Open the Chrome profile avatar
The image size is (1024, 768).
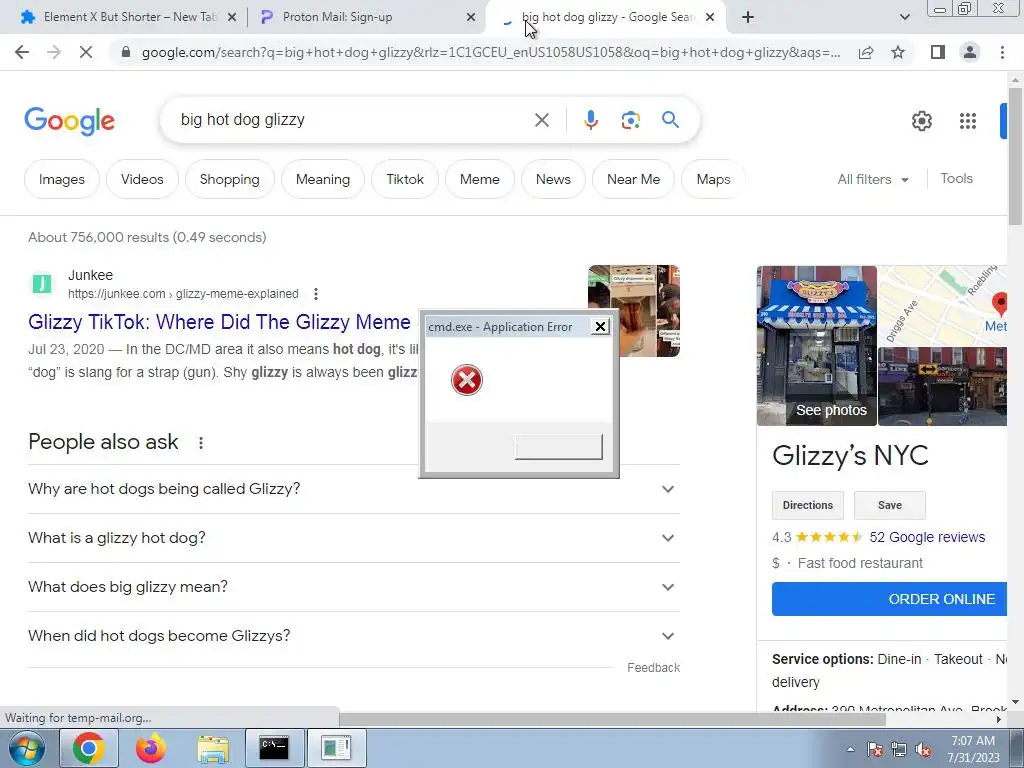click(970, 52)
